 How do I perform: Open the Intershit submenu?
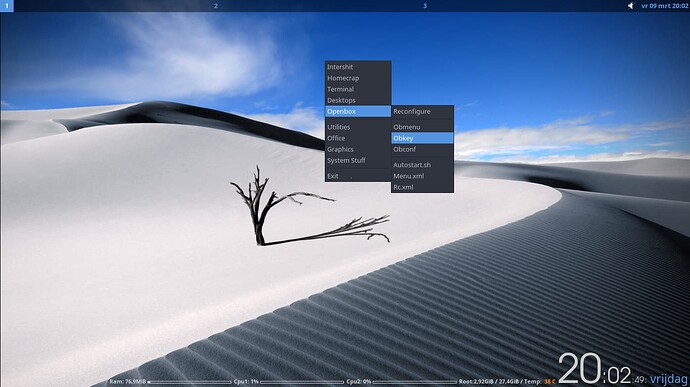358,67
